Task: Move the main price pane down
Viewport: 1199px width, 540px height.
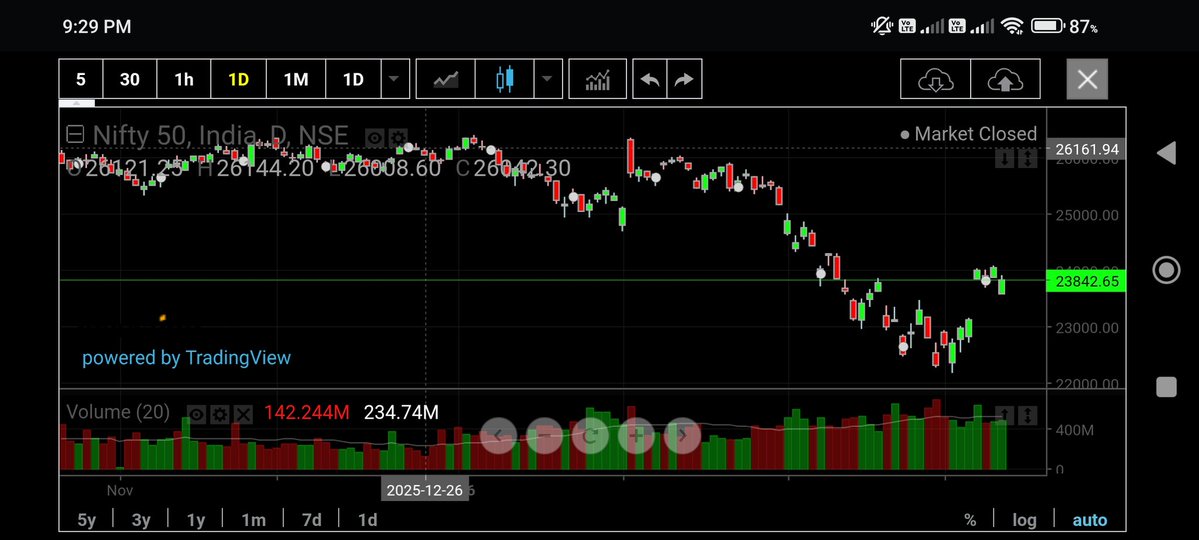Action: pyautogui.click(x=1006, y=159)
